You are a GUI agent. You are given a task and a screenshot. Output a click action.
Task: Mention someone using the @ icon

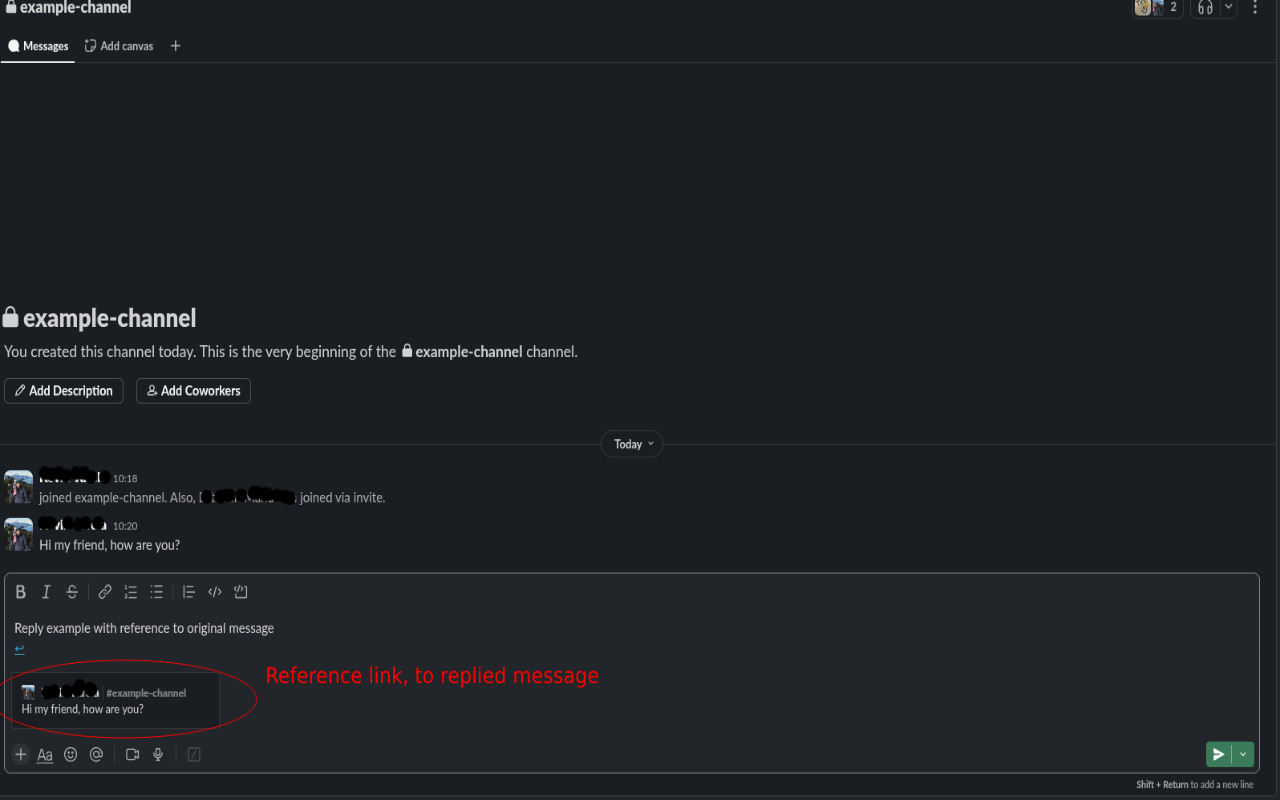click(x=97, y=755)
